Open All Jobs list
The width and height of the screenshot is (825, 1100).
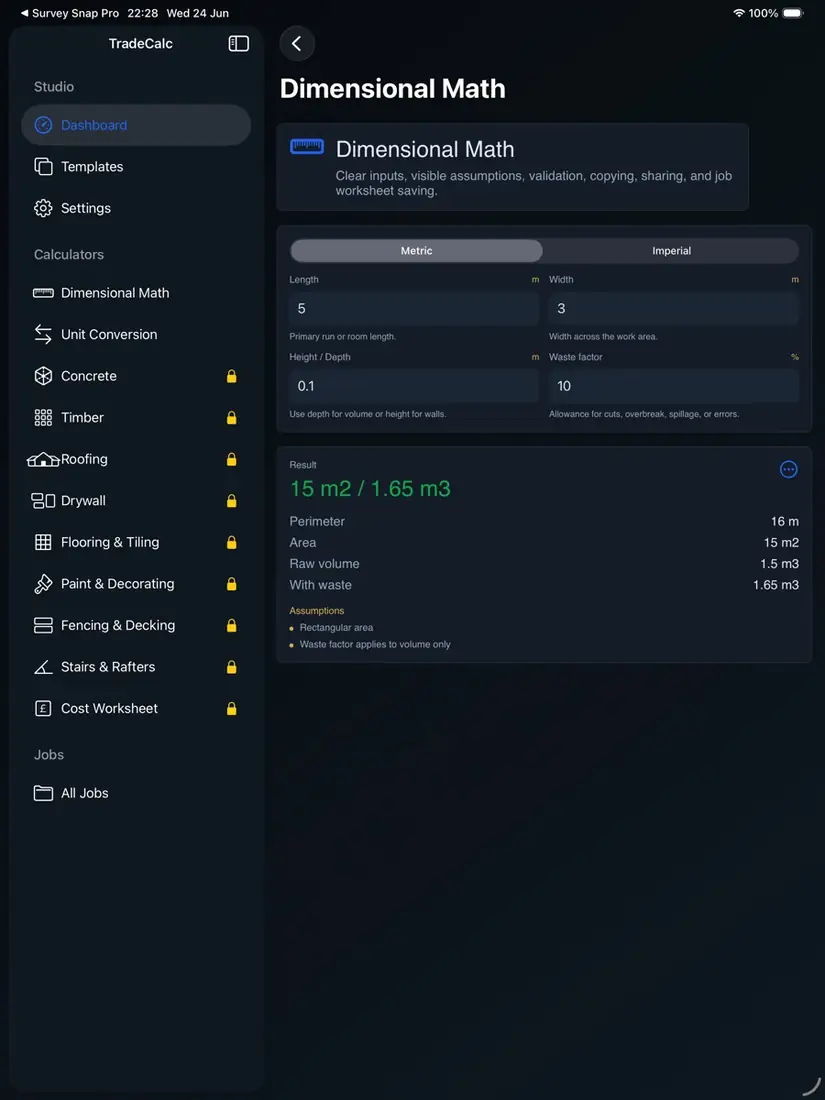tap(136, 793)
